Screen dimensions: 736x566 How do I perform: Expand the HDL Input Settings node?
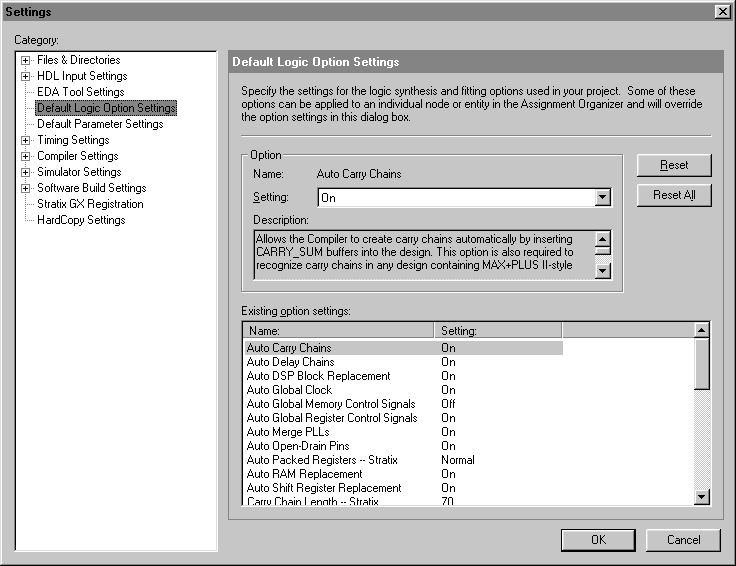[x=25, y=76]
